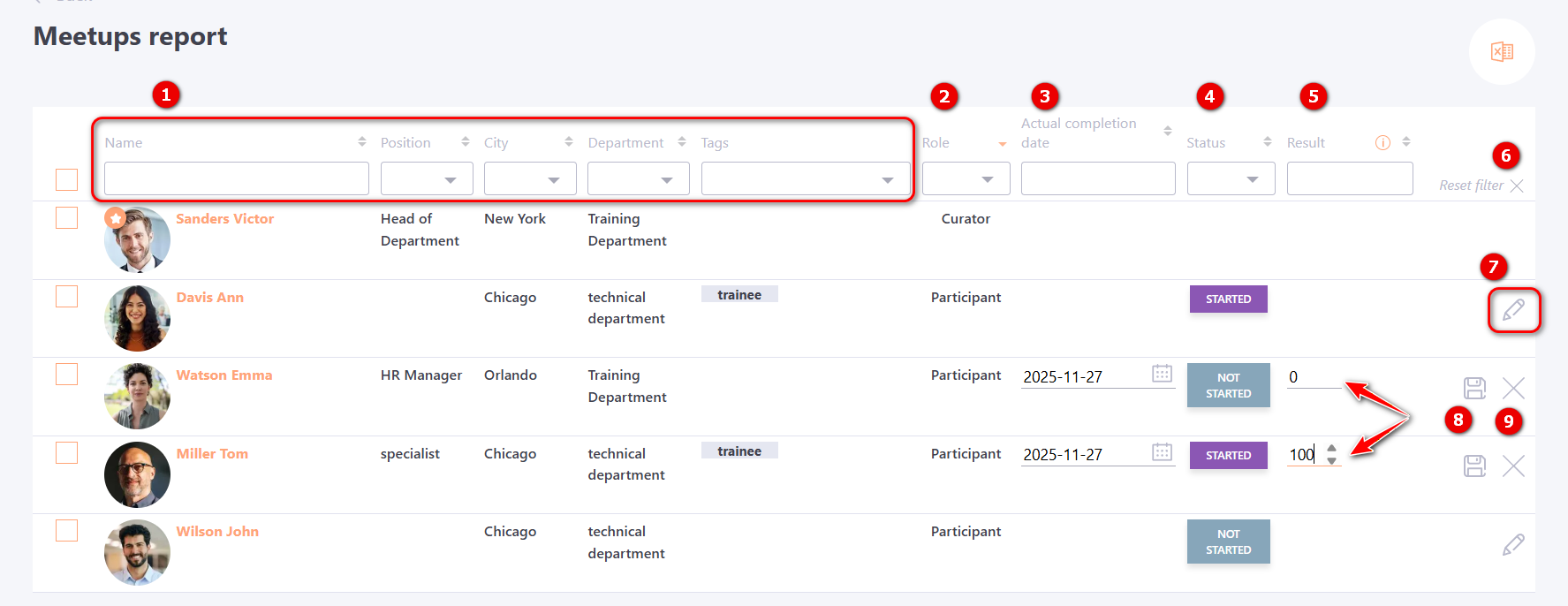Click the pencil edit icon for Davis Ann
Image resolution: width=1568 pixels, height=606 pixels.
click(1513, 310)
